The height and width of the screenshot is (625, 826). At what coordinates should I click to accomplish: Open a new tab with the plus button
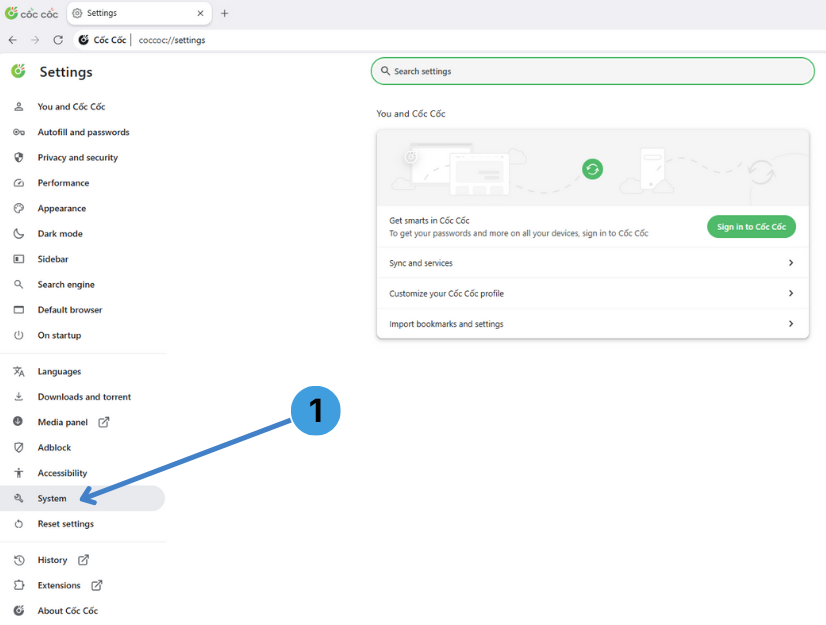(x=224, y=13)
